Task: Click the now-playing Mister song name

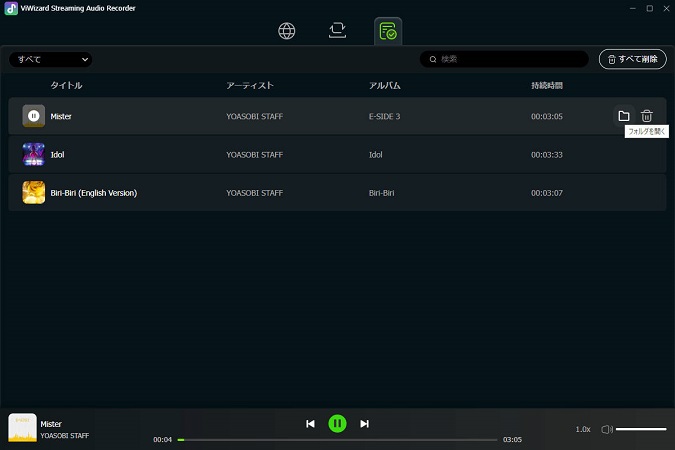Action: [x=51, y=424]
